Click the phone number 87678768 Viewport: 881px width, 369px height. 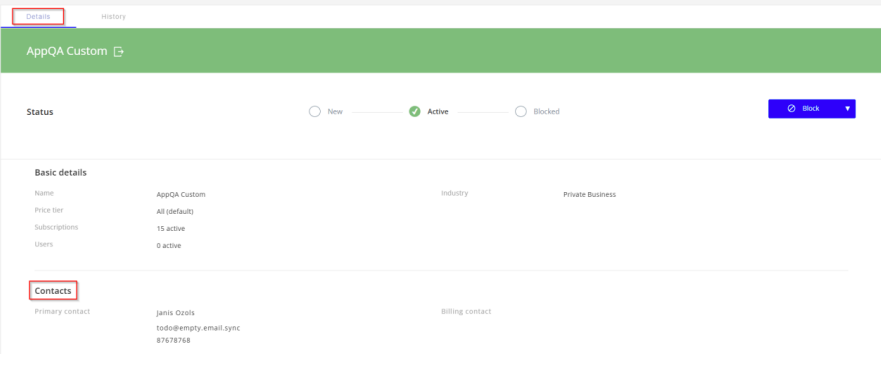pos(173,340)
